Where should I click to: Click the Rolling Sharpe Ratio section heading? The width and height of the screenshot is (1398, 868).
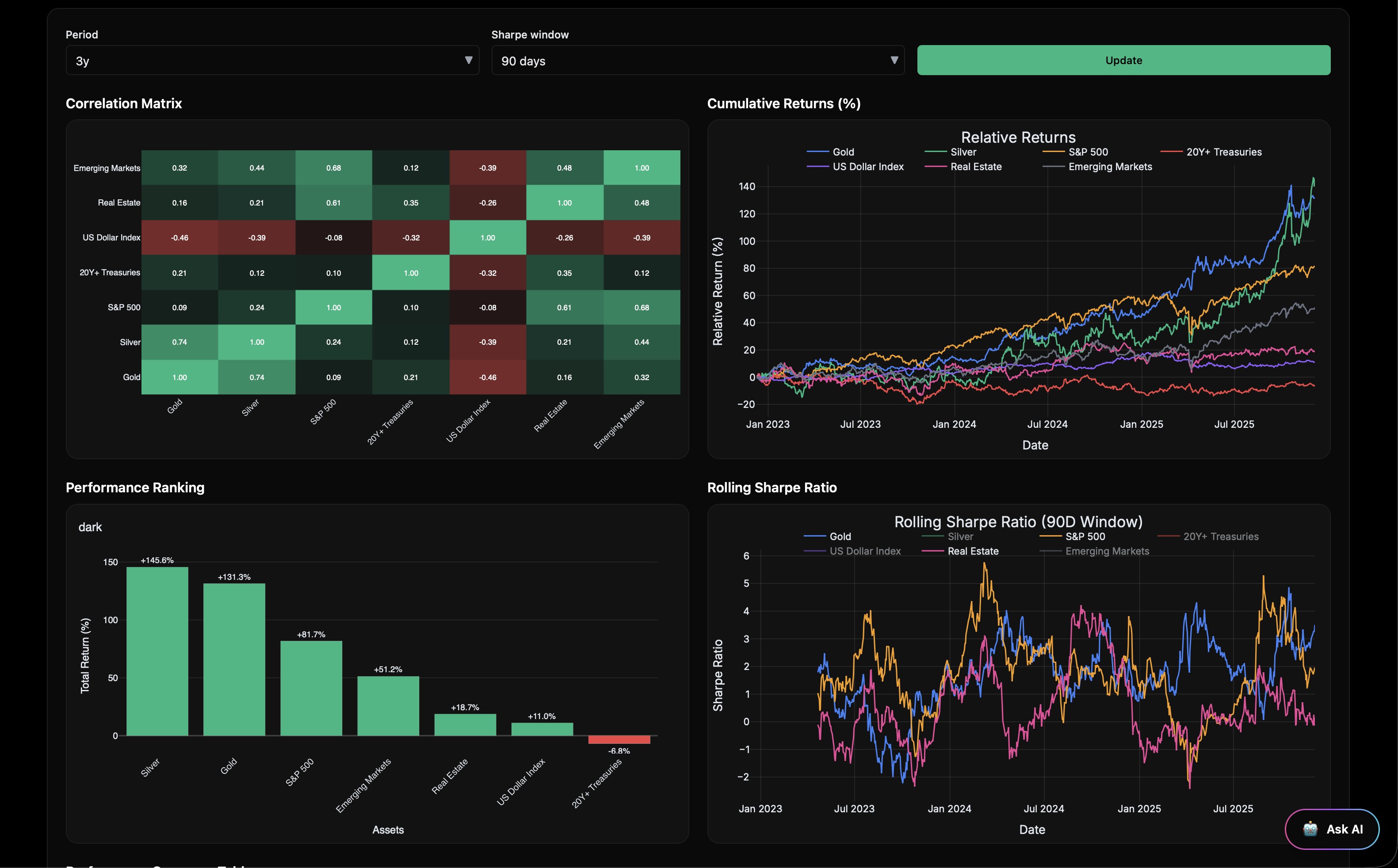pyautogui.click(x=772, y=487)
